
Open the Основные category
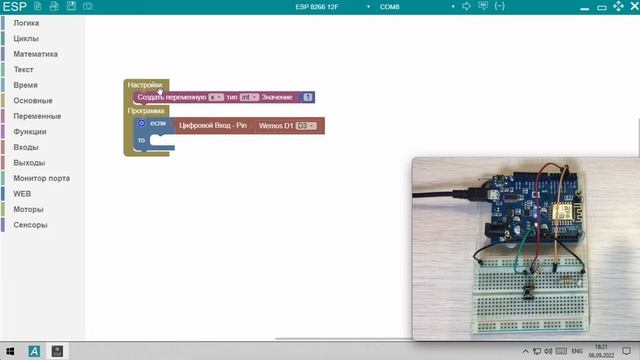(x=33, y=100)
